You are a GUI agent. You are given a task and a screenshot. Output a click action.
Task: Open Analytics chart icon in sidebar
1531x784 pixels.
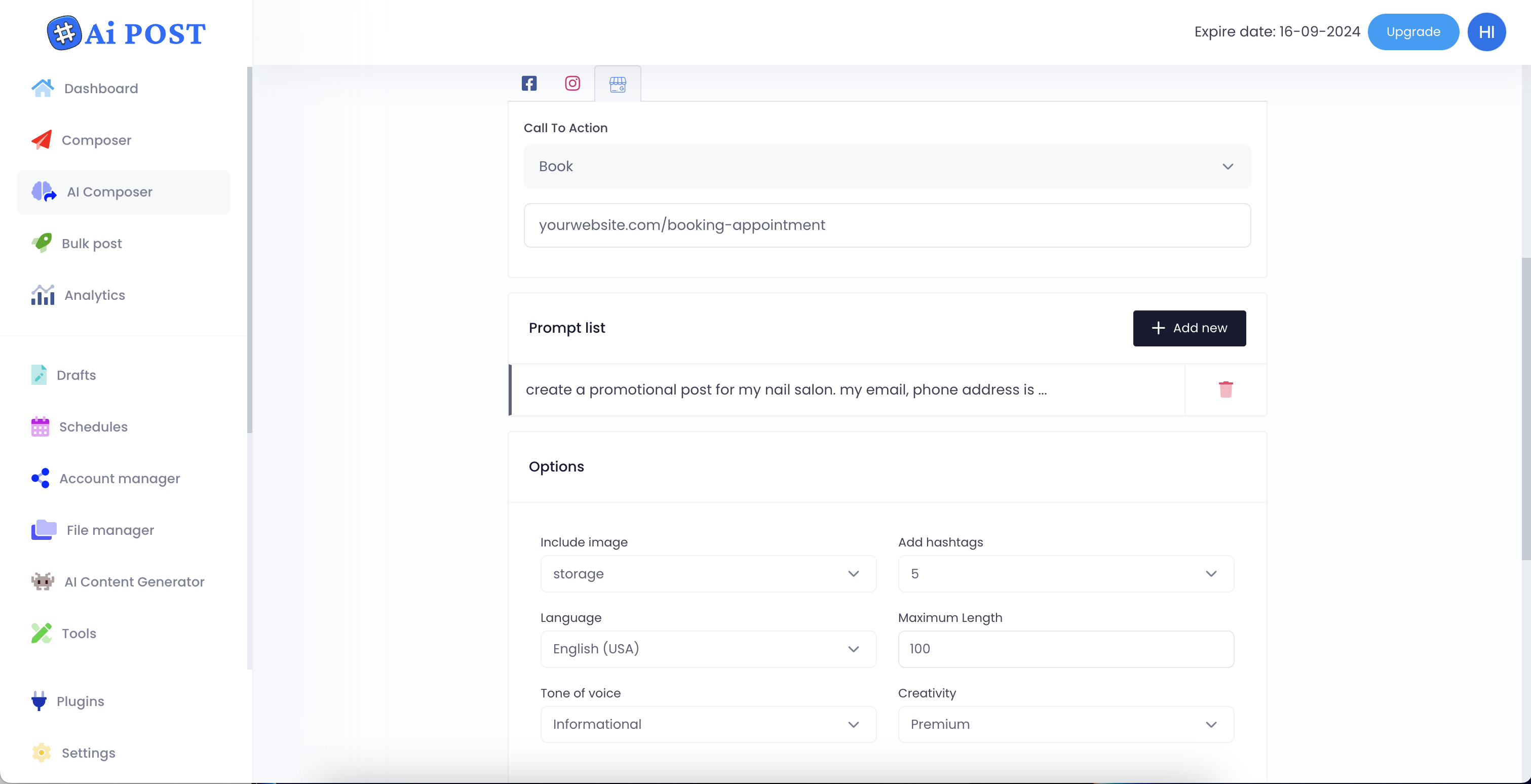point(43,295)
